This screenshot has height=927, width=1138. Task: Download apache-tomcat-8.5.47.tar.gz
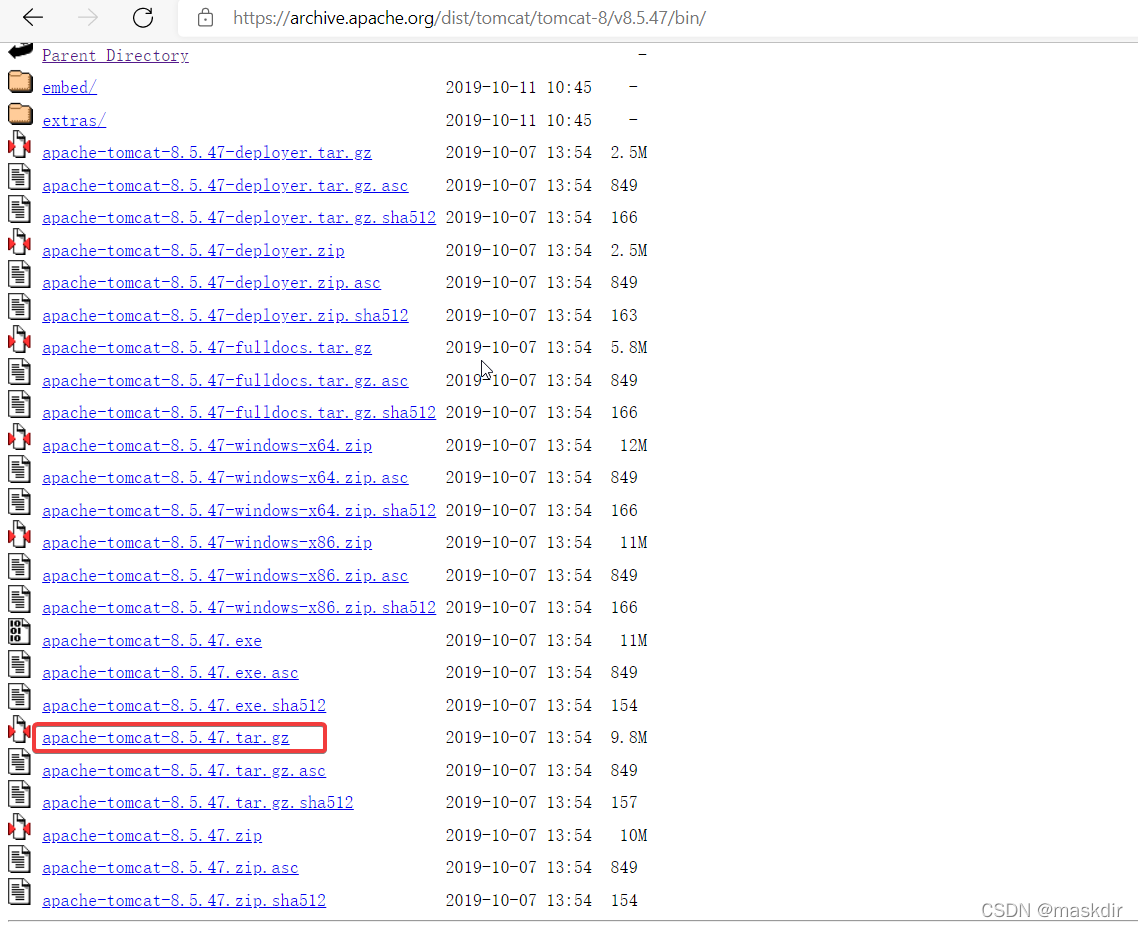point(165,738)
